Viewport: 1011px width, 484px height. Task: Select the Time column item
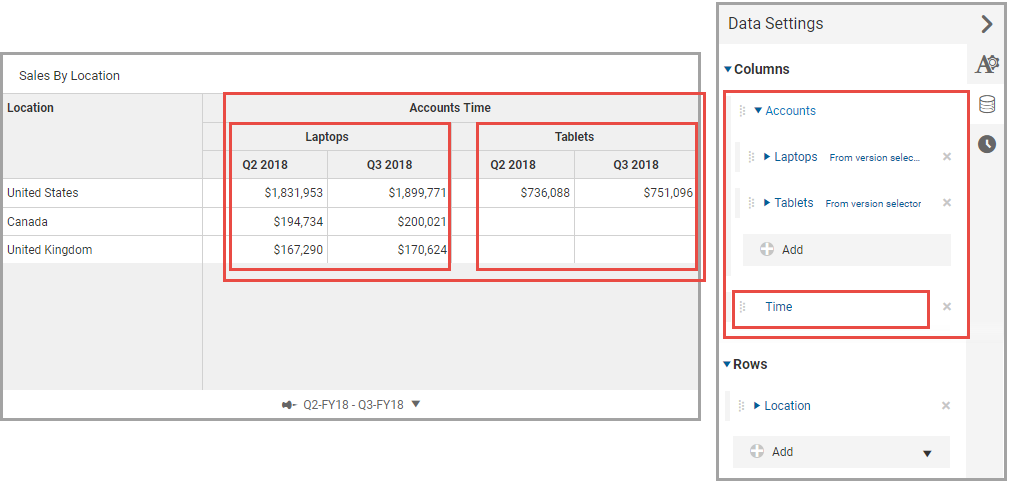pyautogui.click(x=779, y=307)
